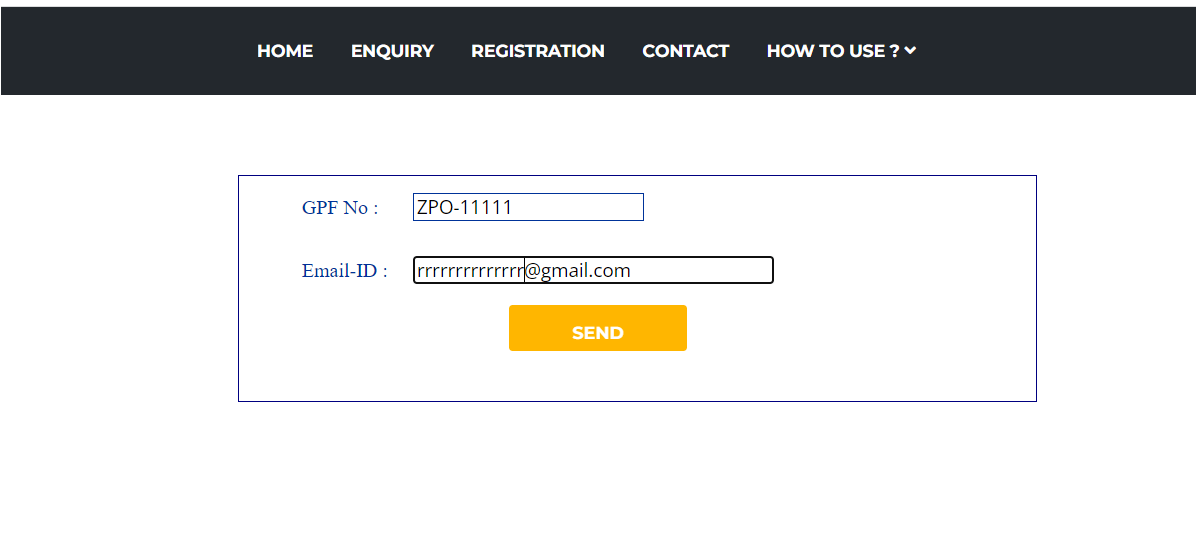Screen dimensions: 1196x556
Task: Click an empty area of the dark navigation bar
Action: click(1050, 51)
